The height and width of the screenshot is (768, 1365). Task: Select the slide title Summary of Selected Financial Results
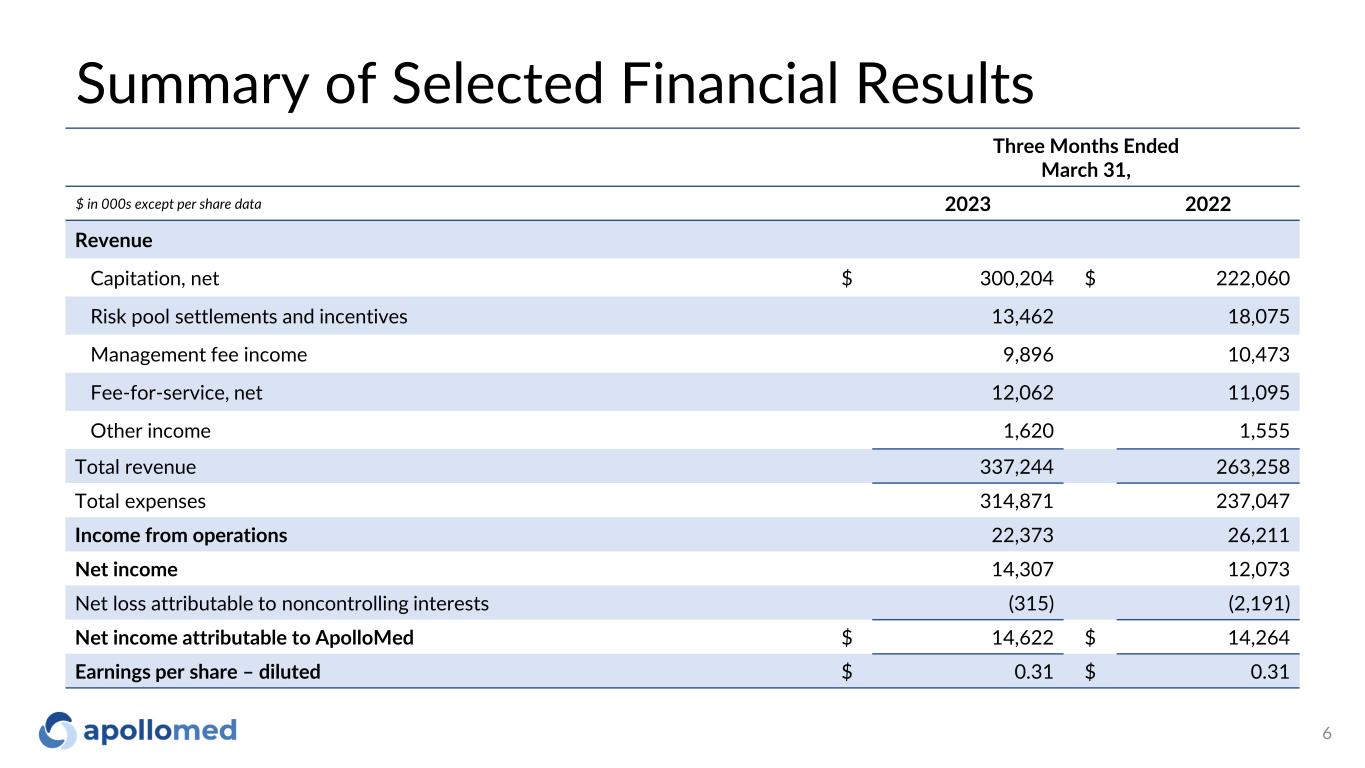[x=554, y=85]
